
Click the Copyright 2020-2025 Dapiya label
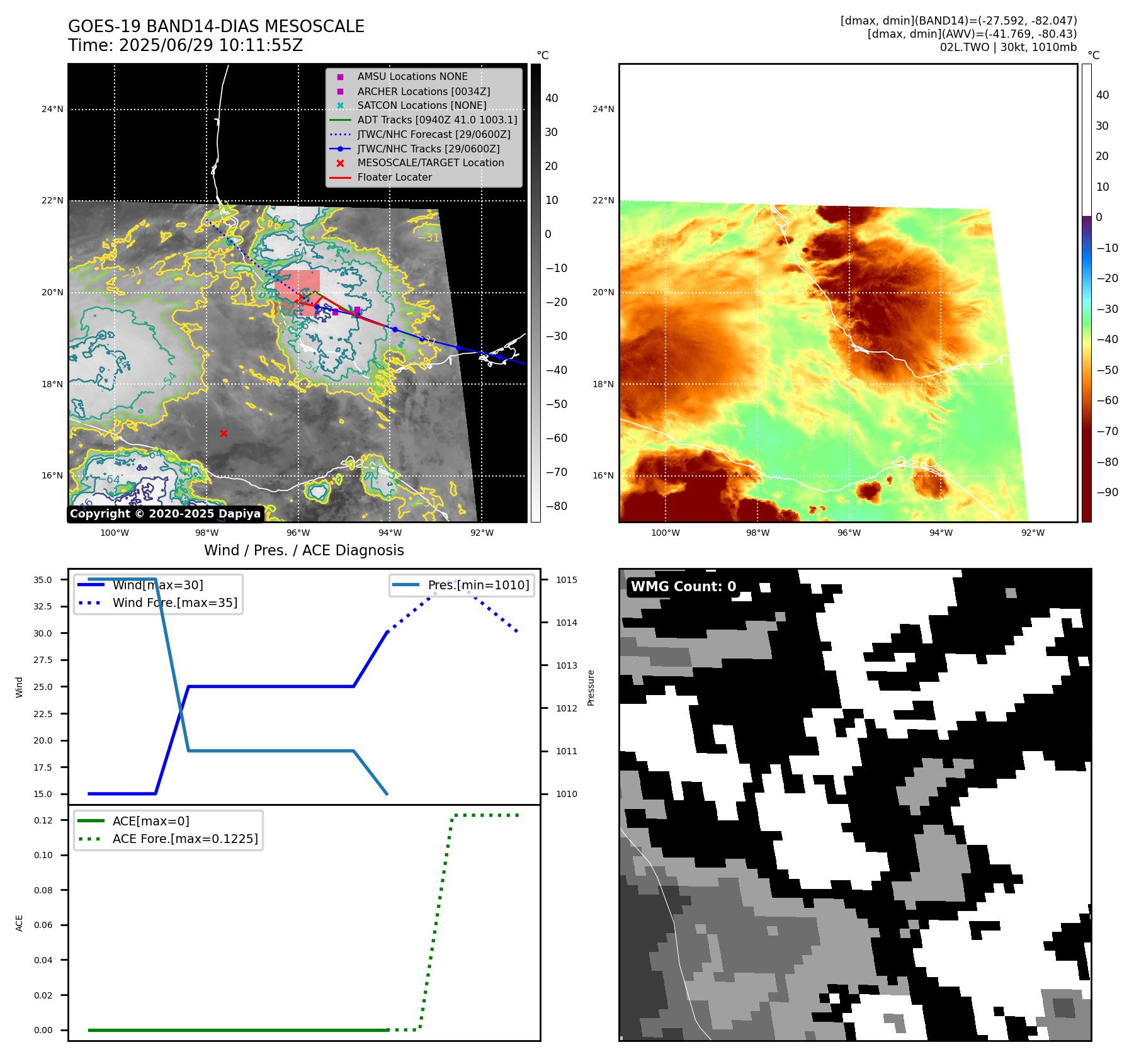(165, 514)
